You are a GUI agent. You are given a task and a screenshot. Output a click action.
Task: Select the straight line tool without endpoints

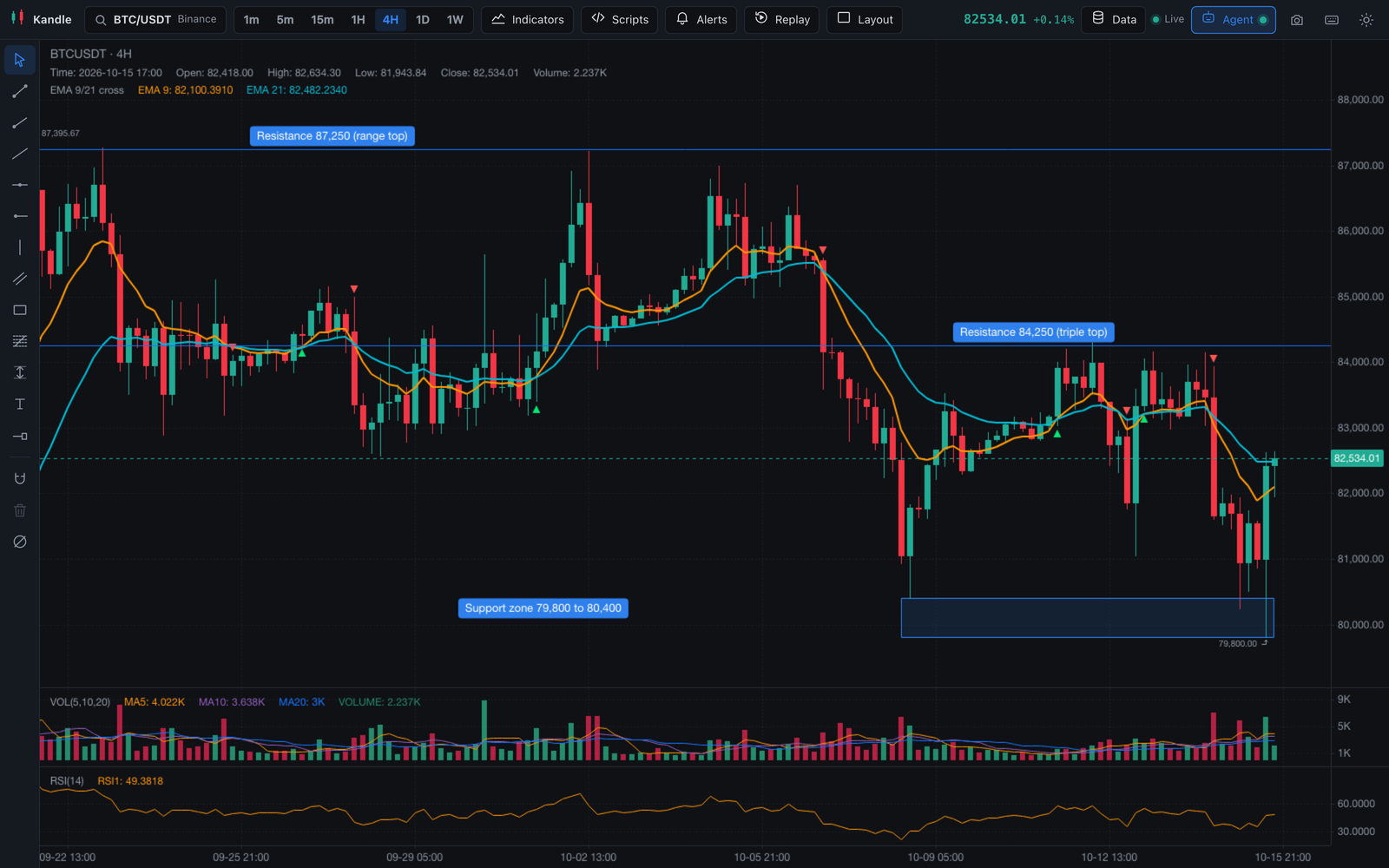click(x=20, y=154)
